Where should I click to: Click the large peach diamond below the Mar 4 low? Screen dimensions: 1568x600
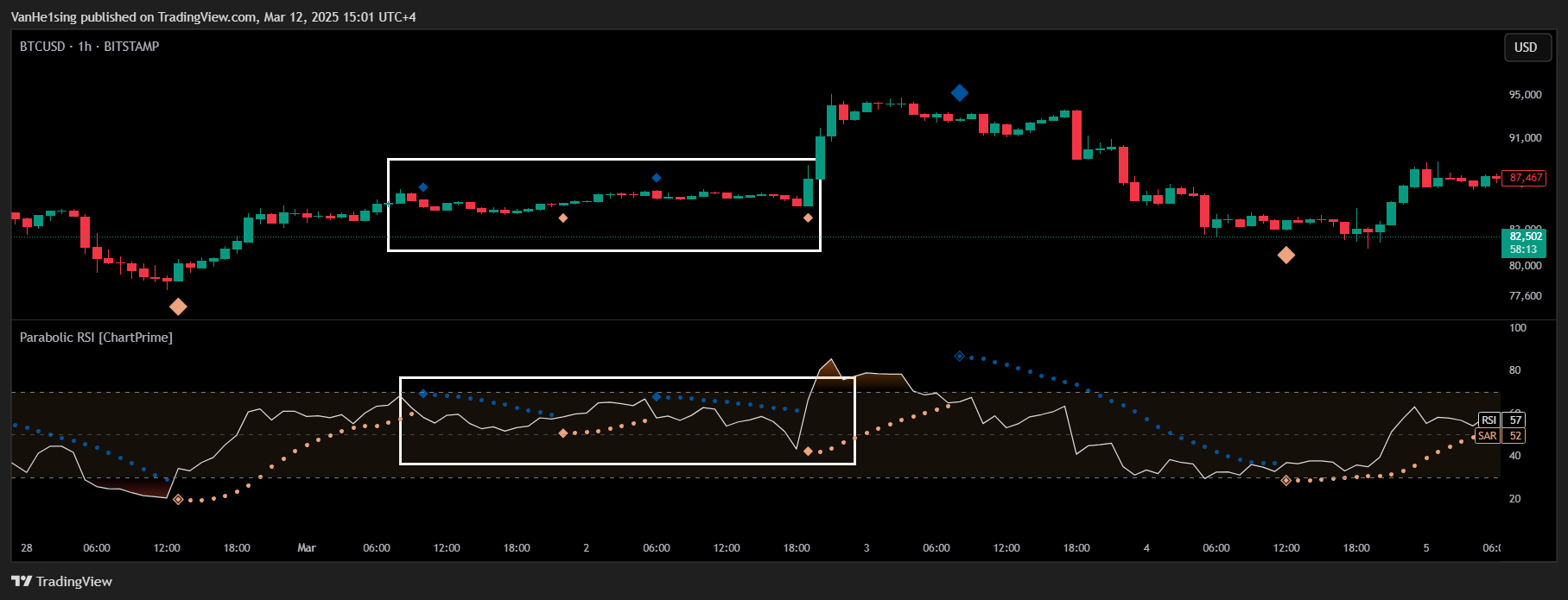1286,255
